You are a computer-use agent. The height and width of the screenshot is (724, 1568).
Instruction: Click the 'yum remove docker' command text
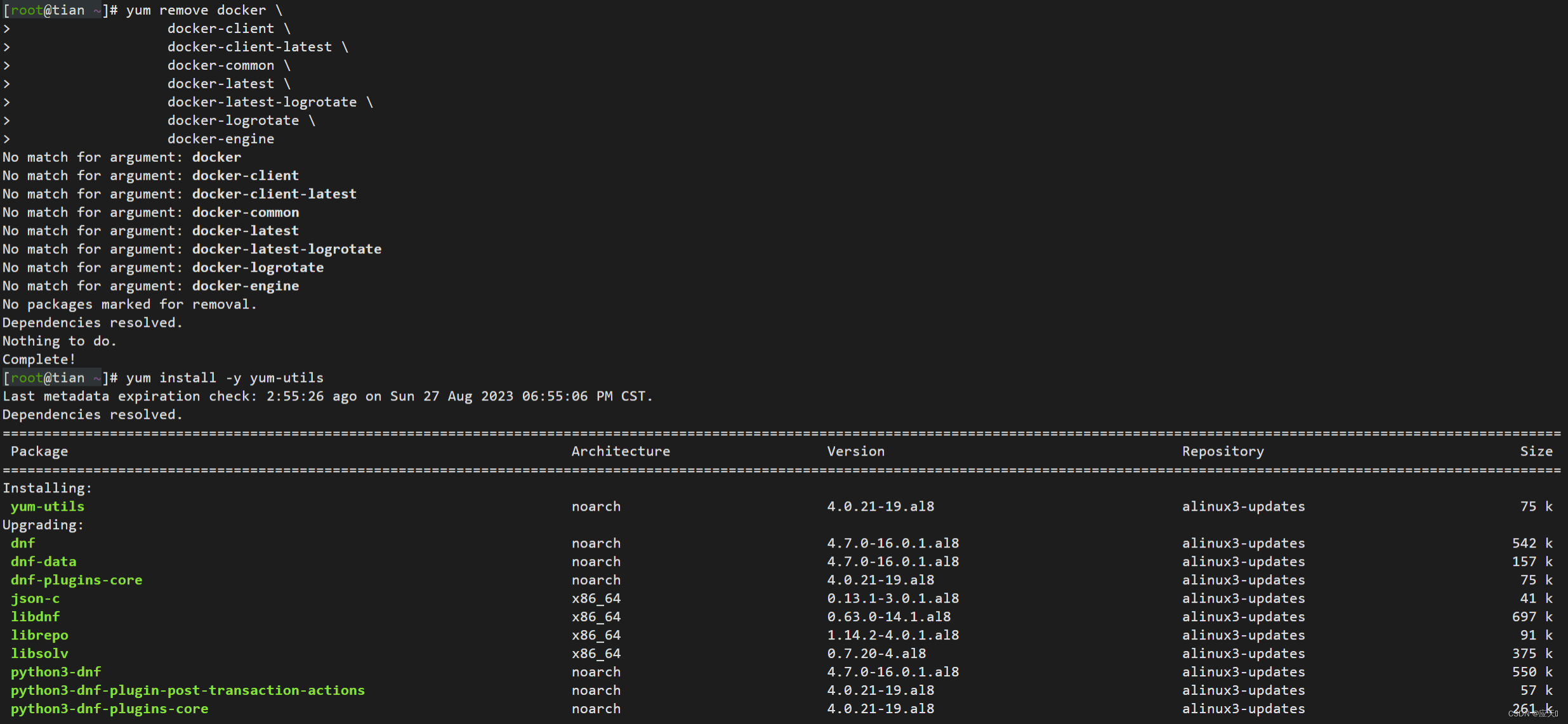[196, 10]
